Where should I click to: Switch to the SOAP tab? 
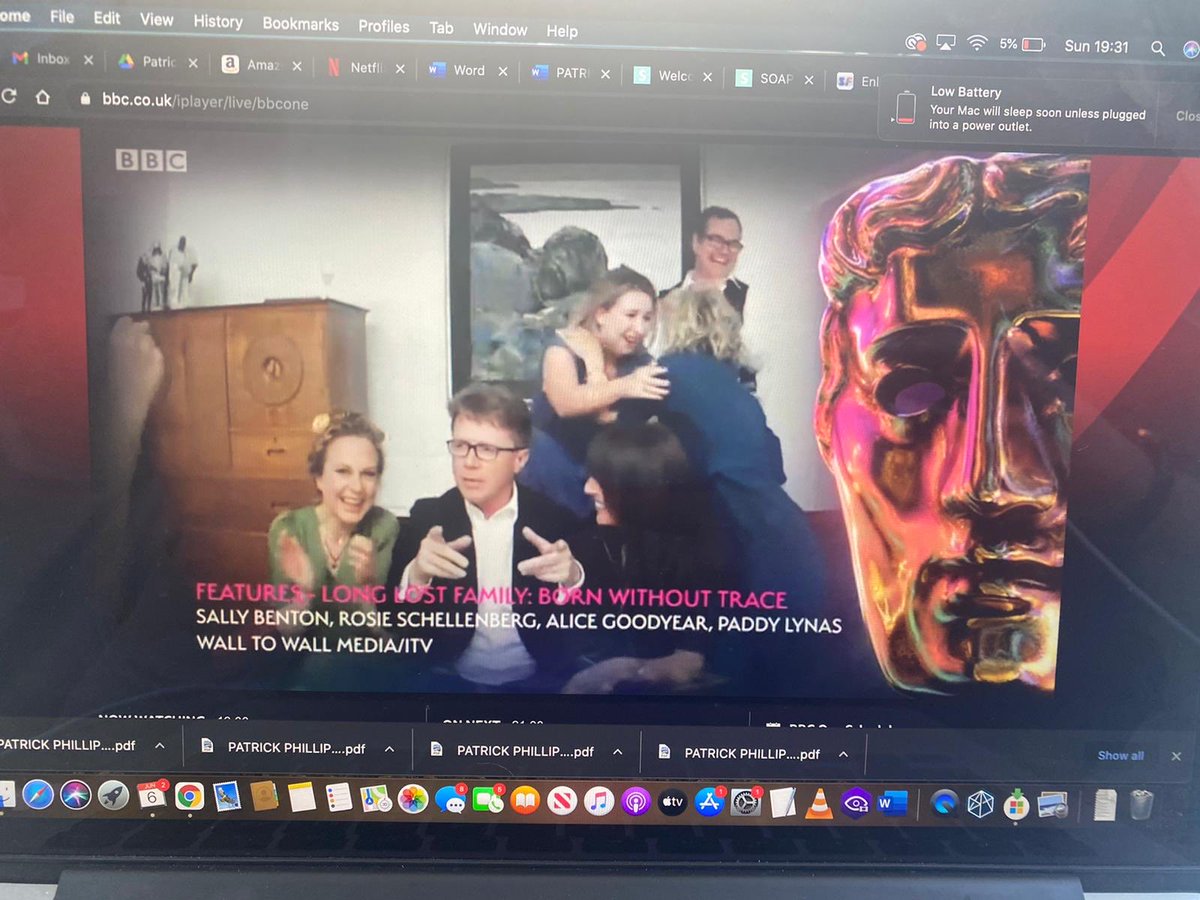coord(775,78)
